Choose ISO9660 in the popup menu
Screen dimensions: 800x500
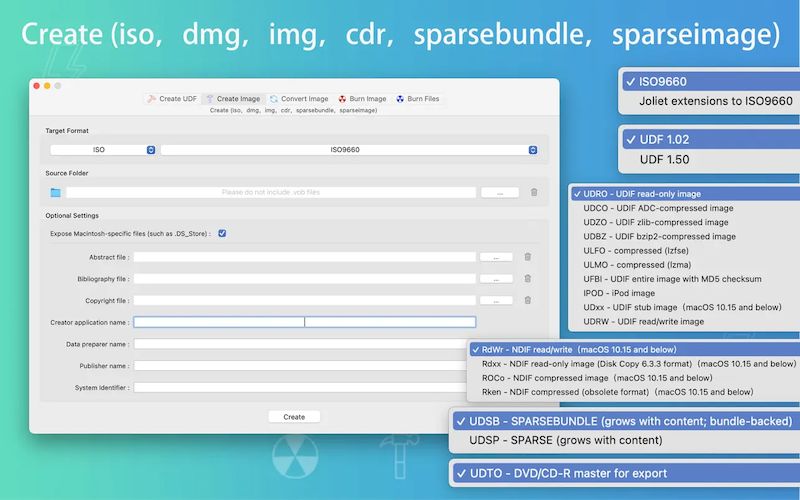711,81
